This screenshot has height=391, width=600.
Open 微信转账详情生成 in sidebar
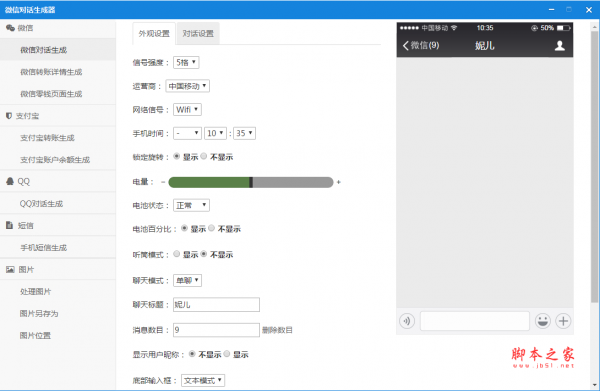(x=58, y=72)
